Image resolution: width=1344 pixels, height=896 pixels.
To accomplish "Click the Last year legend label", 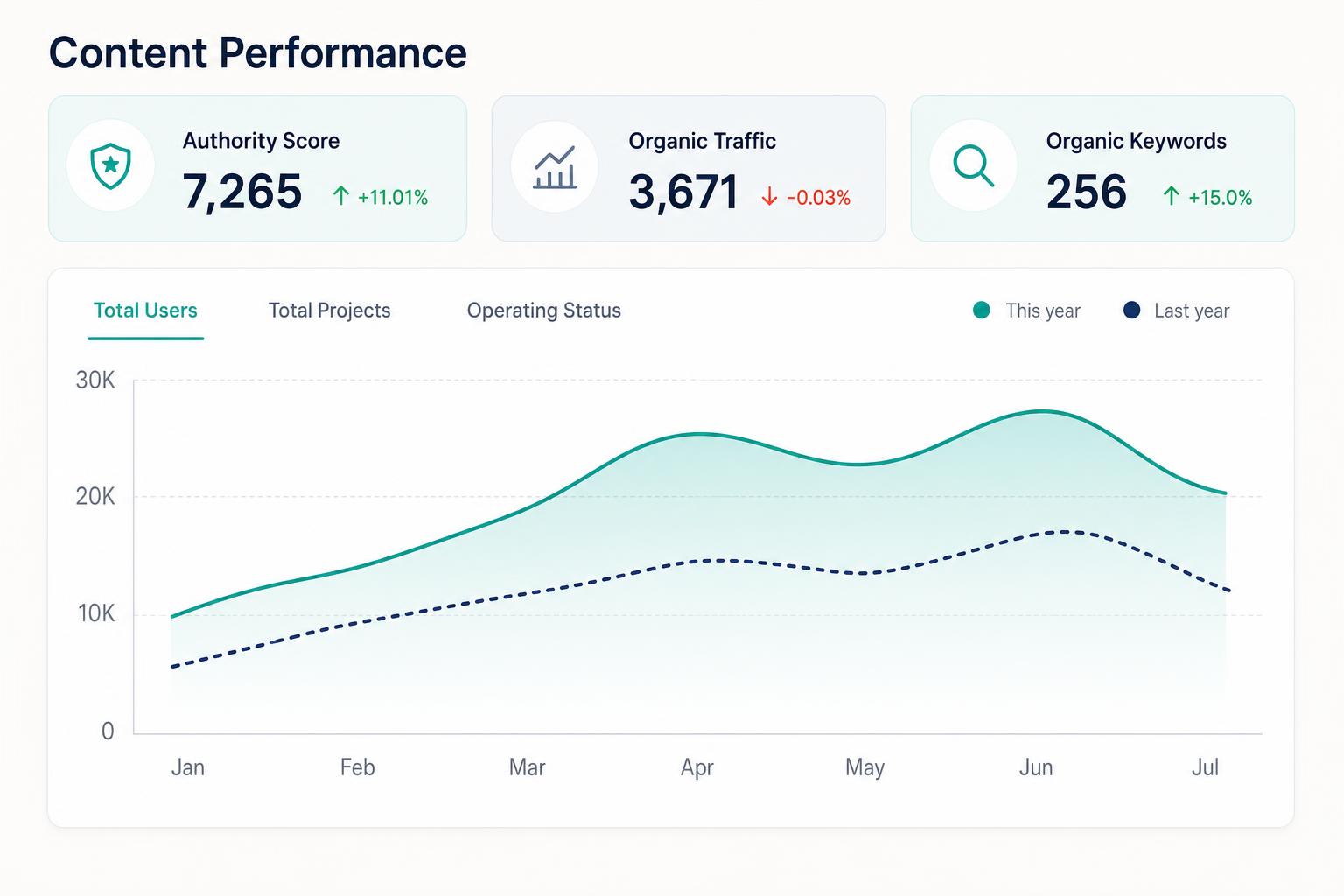I will point(1192,311).
